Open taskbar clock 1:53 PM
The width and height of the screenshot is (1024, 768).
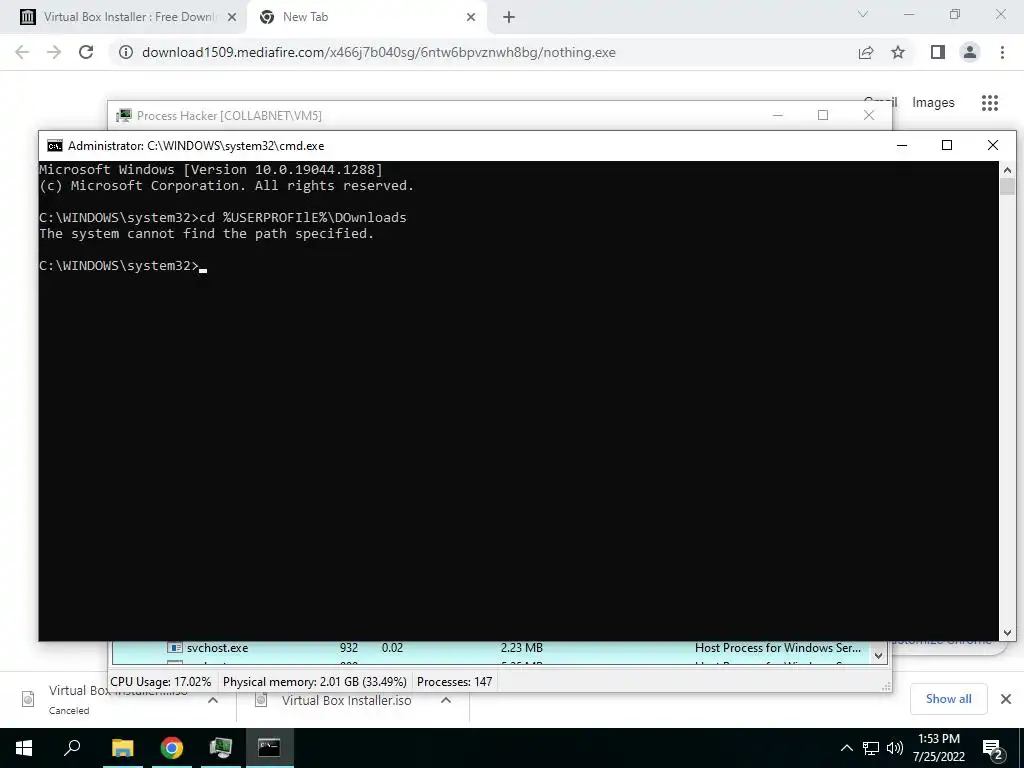[938, 748]
